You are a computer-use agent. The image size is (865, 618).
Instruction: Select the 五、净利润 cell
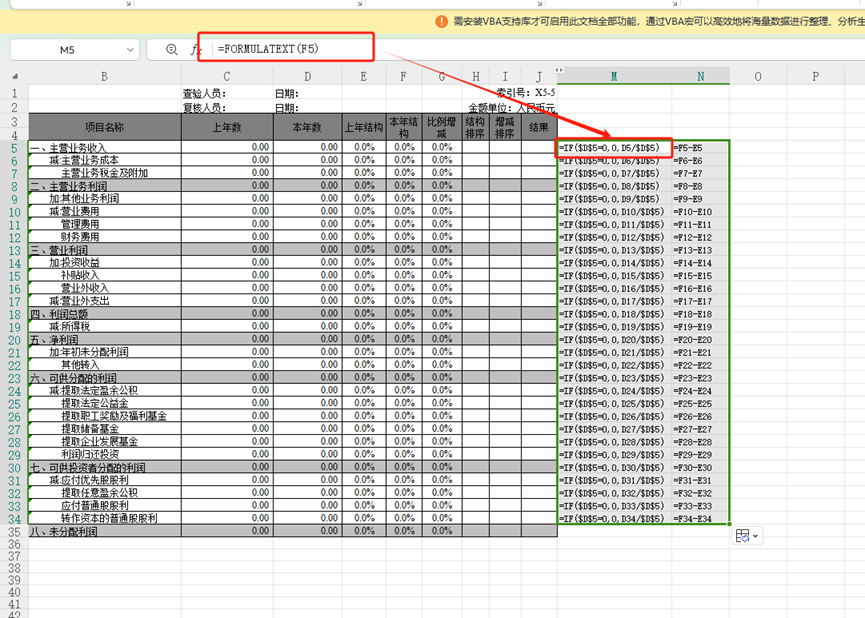coord(104,339)
